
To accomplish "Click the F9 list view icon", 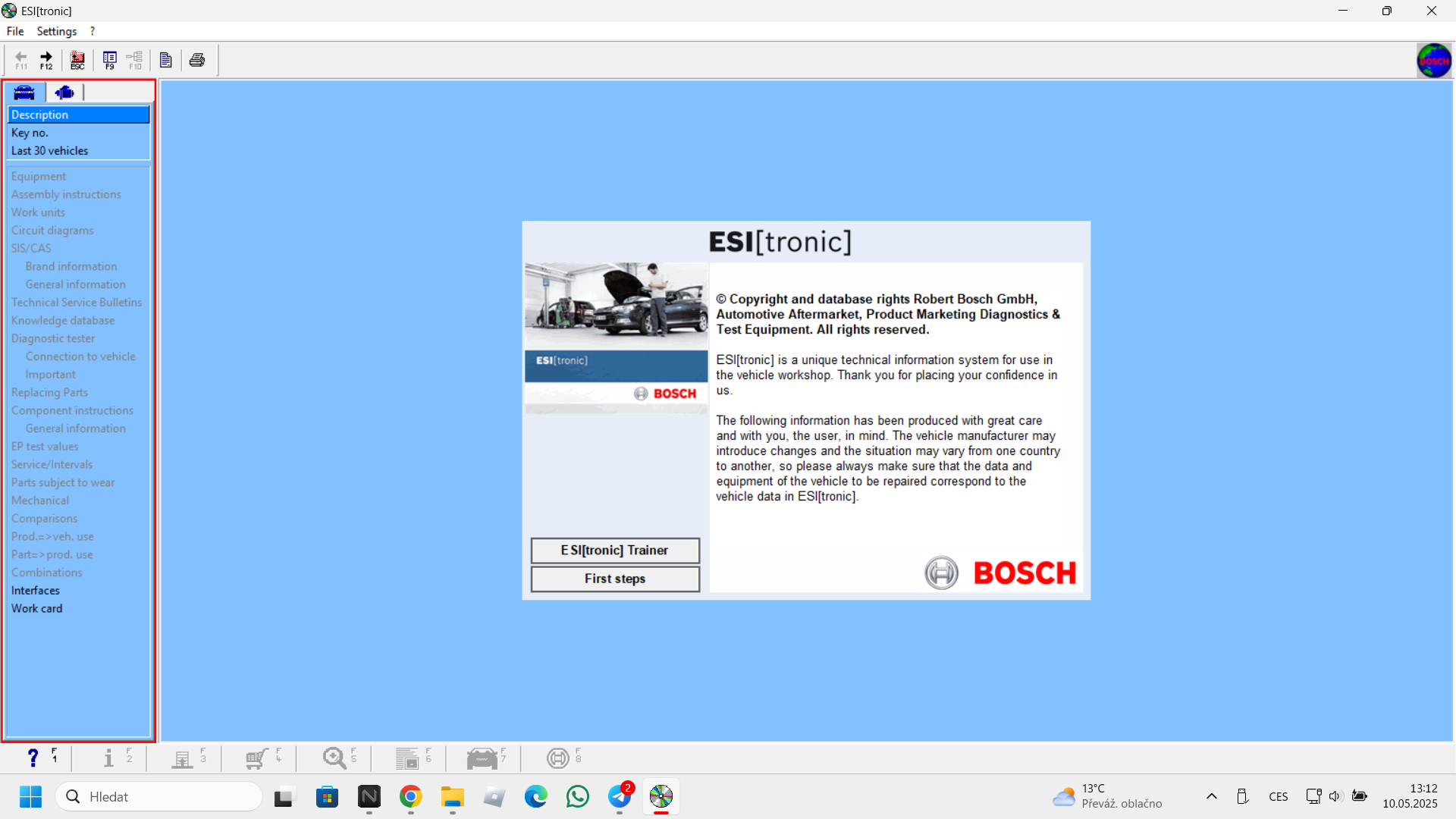I will (x=110, y=60).
